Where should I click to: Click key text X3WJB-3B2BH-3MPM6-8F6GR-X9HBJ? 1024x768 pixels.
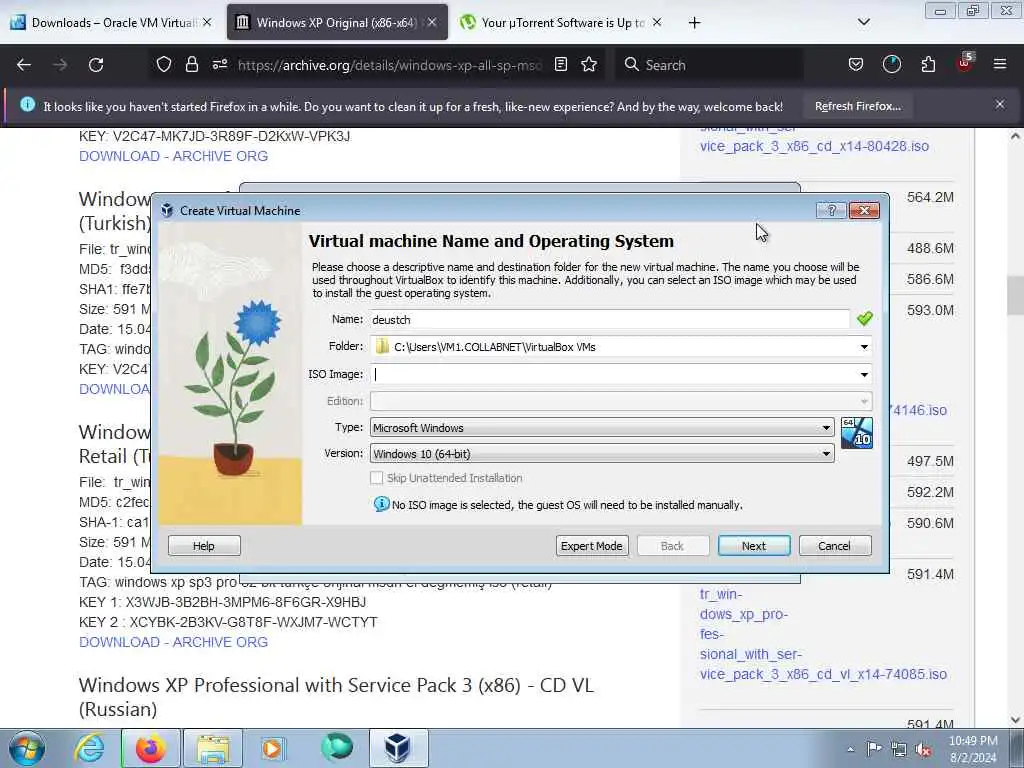click(246, 602)
